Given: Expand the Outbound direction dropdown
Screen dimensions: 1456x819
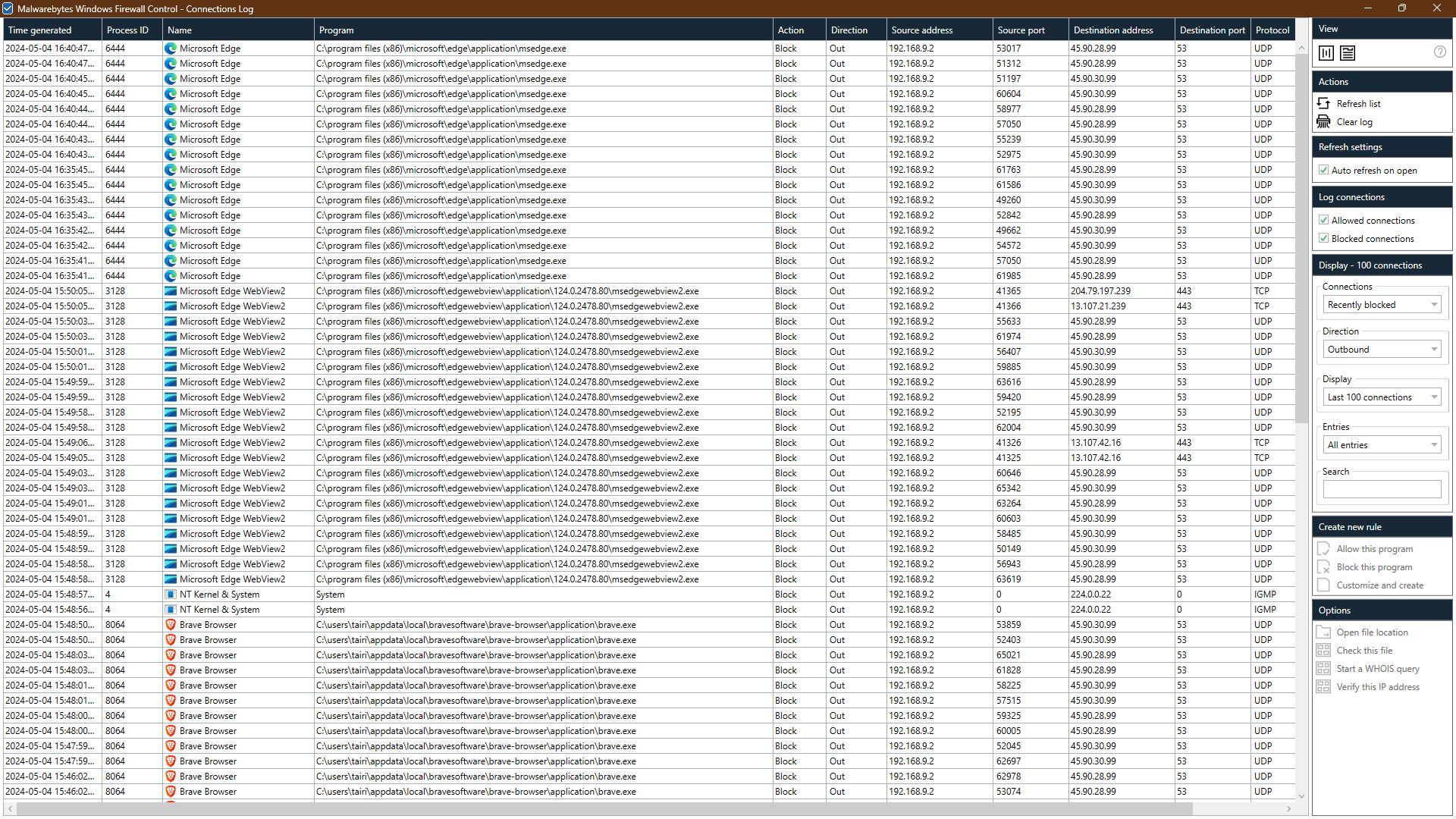Looking at the screenshot, I should 1382,350.
